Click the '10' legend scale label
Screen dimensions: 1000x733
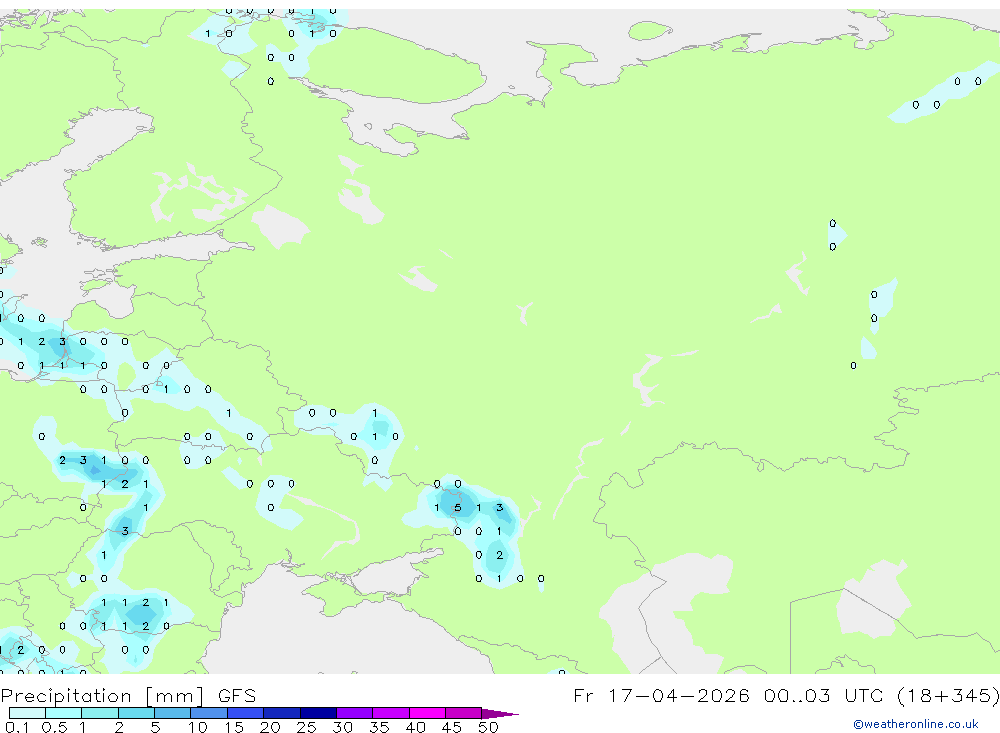click(x=198, y=727)
